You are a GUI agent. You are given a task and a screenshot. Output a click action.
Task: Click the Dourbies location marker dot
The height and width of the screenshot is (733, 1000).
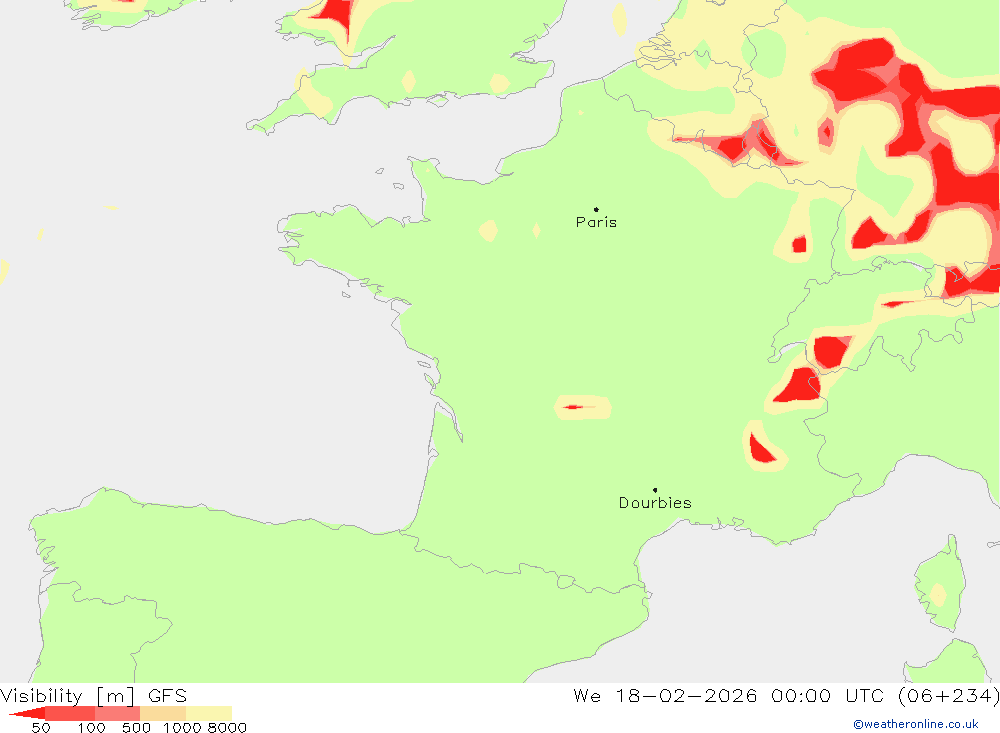click(x=655, y=490)
